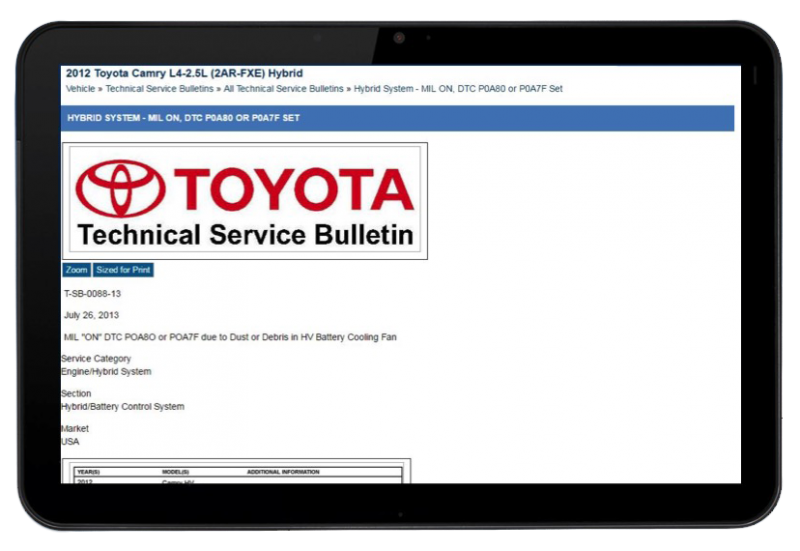This screenshot has width=800, height=551.
Task: Select the Engine/Hybrid System text
Action: coord(106,371)
